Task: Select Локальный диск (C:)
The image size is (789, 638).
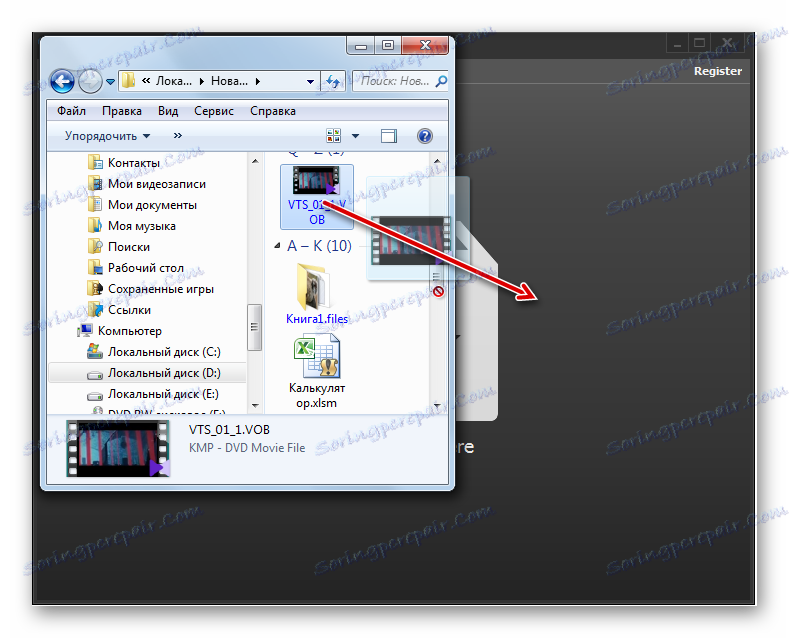Action: click(x=164, y=352)
